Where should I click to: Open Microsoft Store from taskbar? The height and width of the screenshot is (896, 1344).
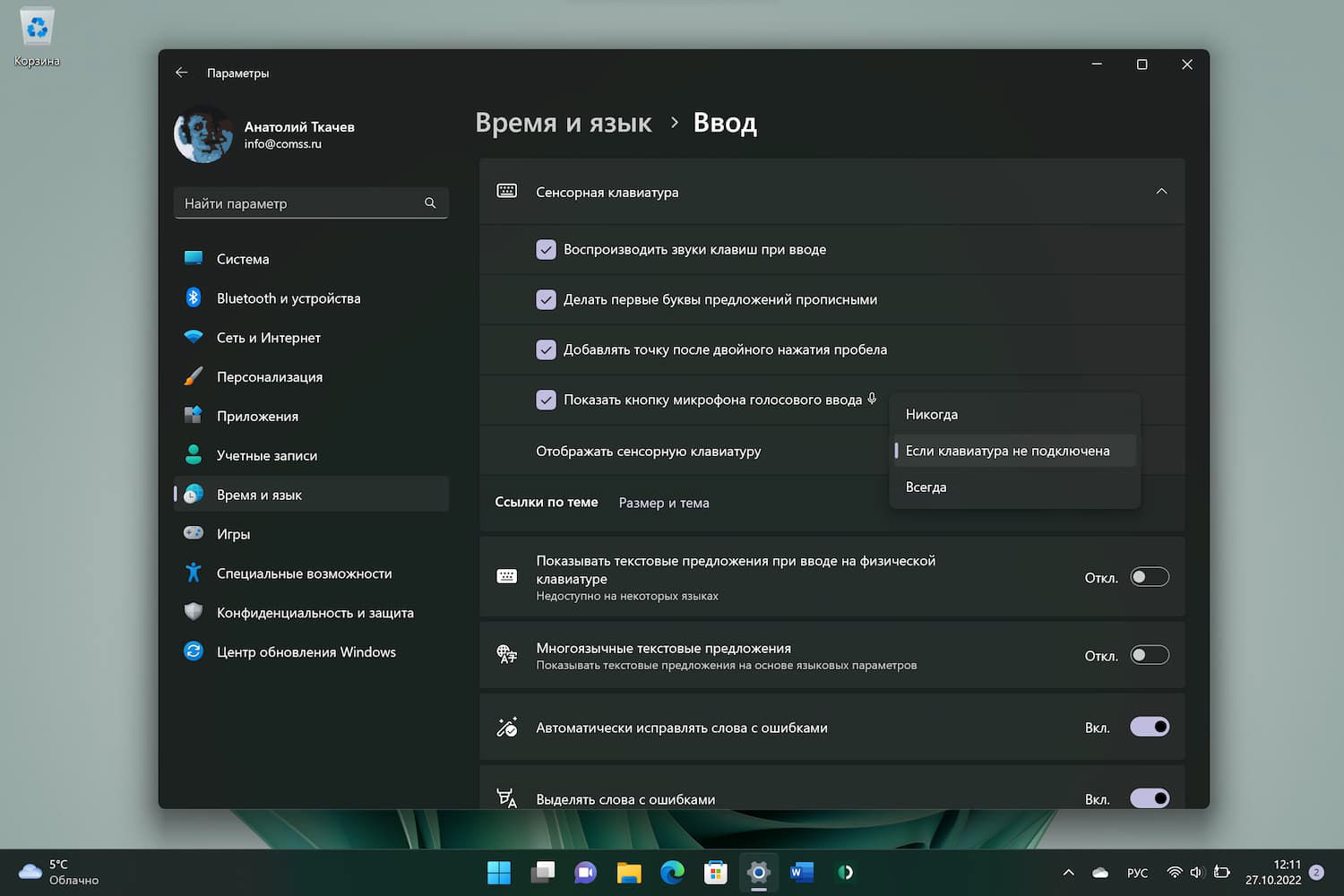[x=715, y=872]
